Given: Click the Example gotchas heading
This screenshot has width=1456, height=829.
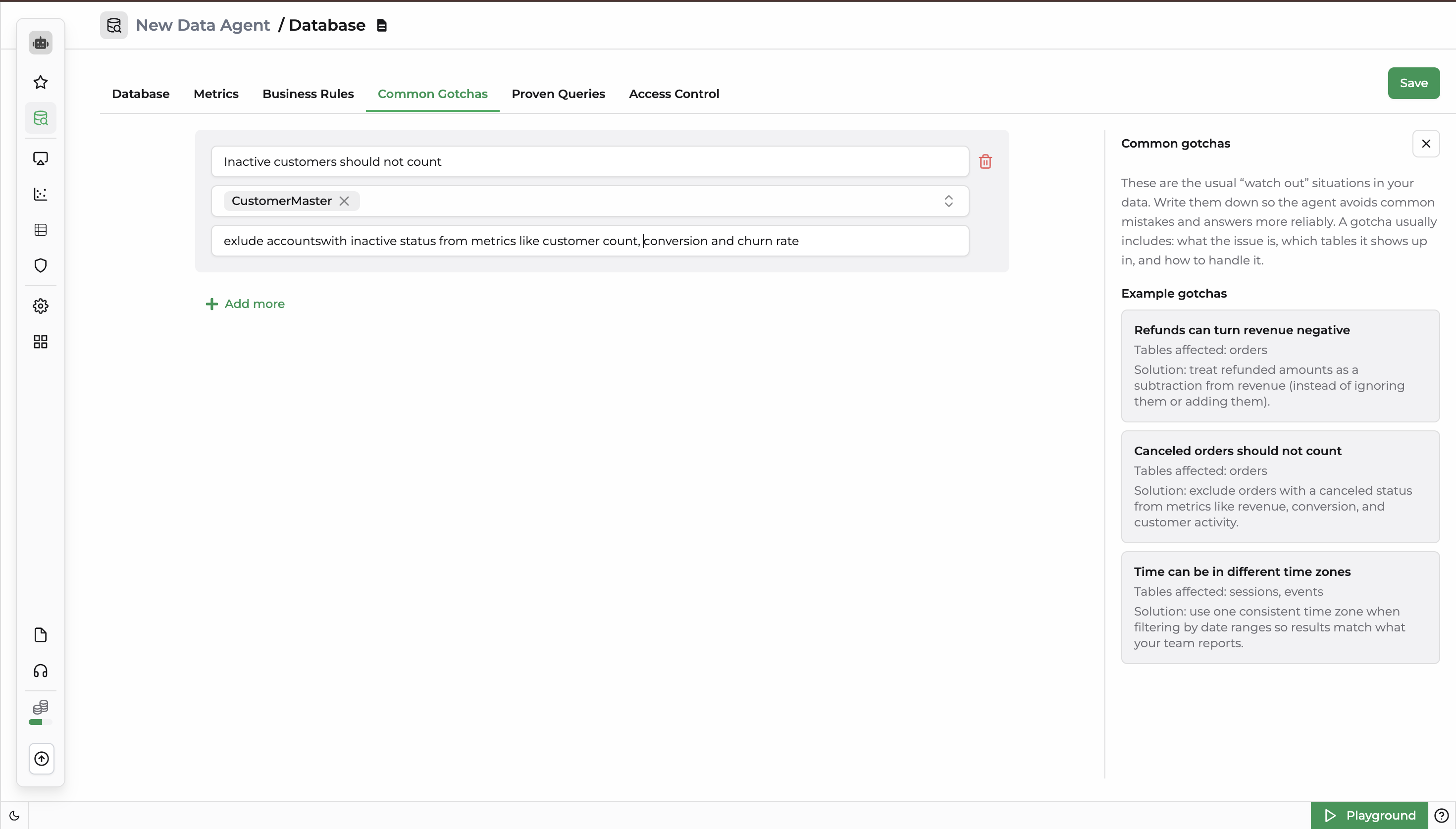Looking at the screenshot, I should click(x=1174, y=294).
